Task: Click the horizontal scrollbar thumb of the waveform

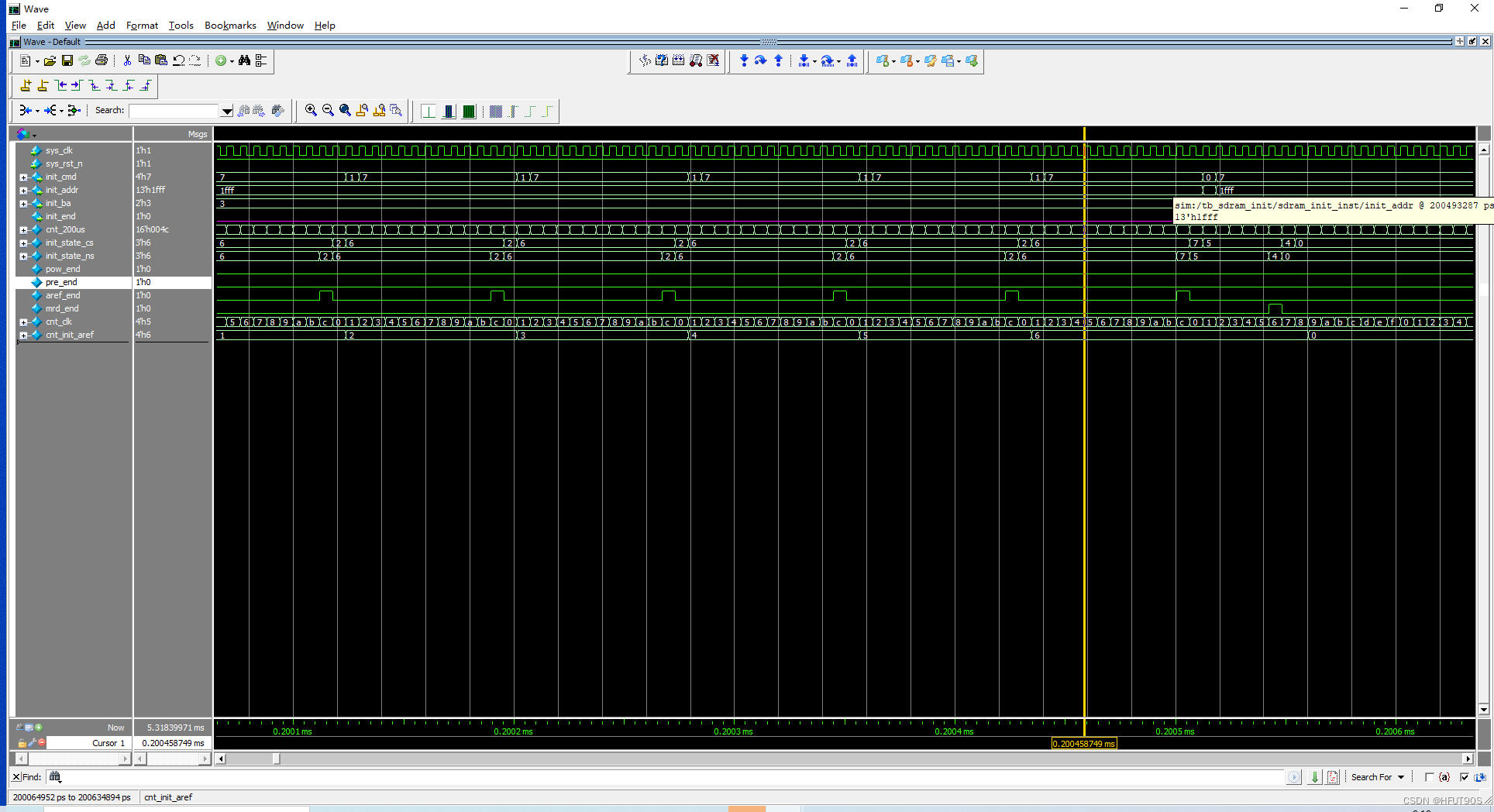Action: [276, 759]
